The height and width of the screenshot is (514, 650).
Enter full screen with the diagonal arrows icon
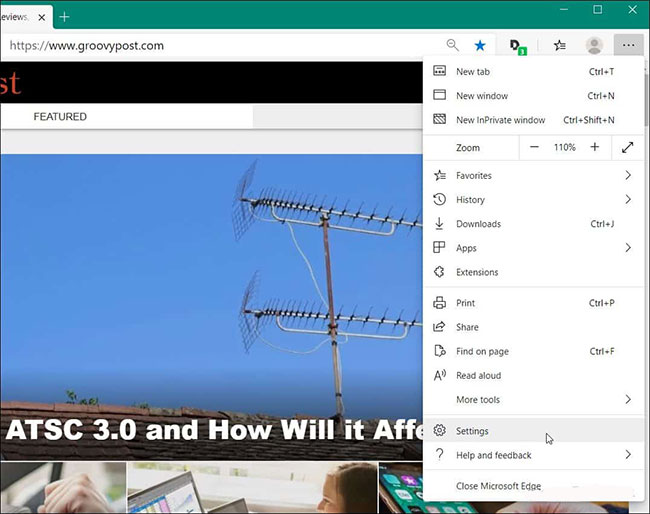click(x=628, y=147)
